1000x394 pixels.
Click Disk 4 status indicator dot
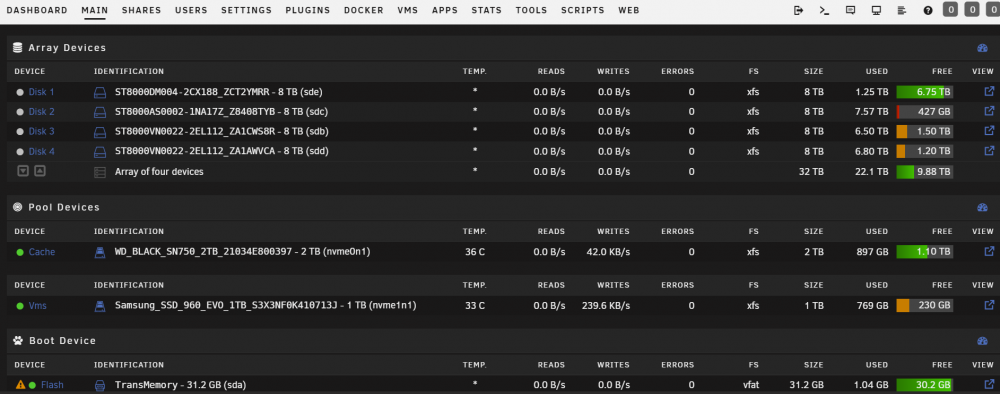click(20, 152)
